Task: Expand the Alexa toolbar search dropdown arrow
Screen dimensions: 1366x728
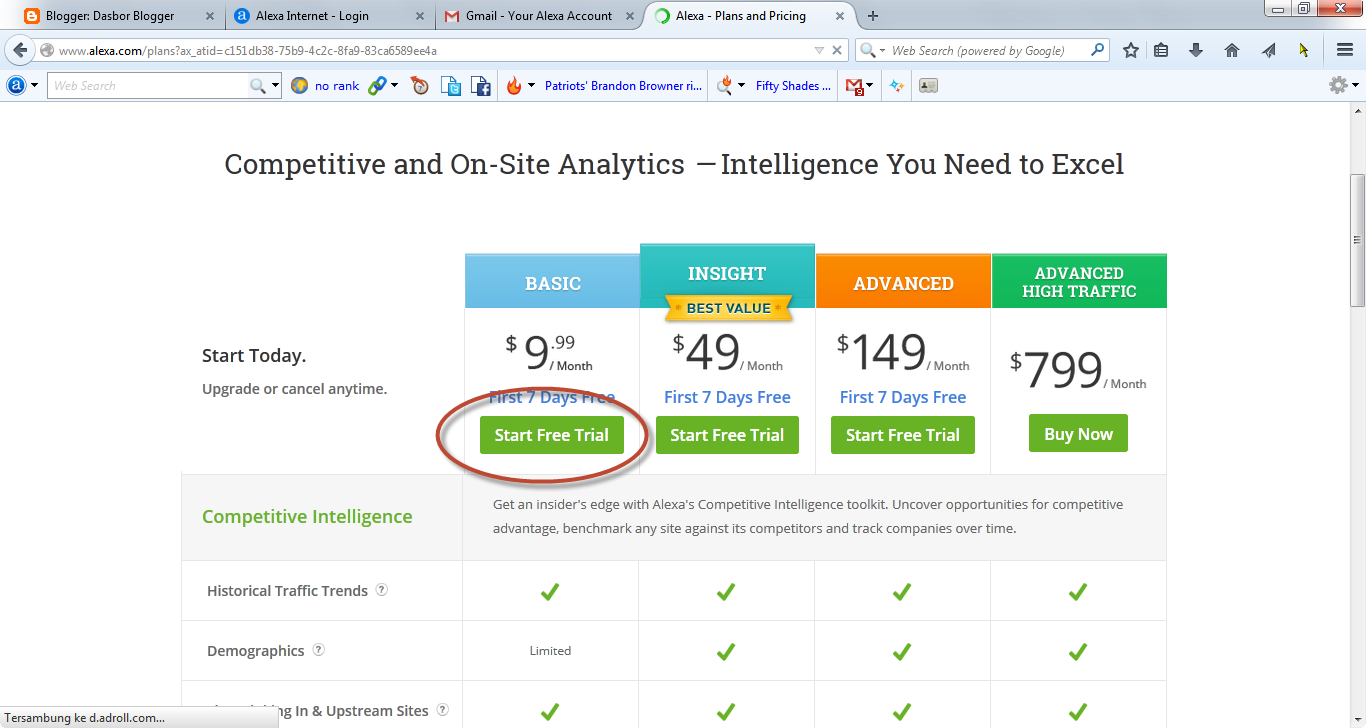Action: [x=276, y=86]
